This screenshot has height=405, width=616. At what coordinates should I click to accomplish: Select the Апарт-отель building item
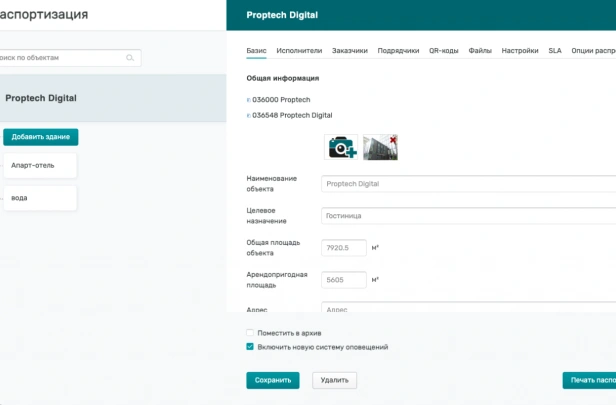(40, 165)
